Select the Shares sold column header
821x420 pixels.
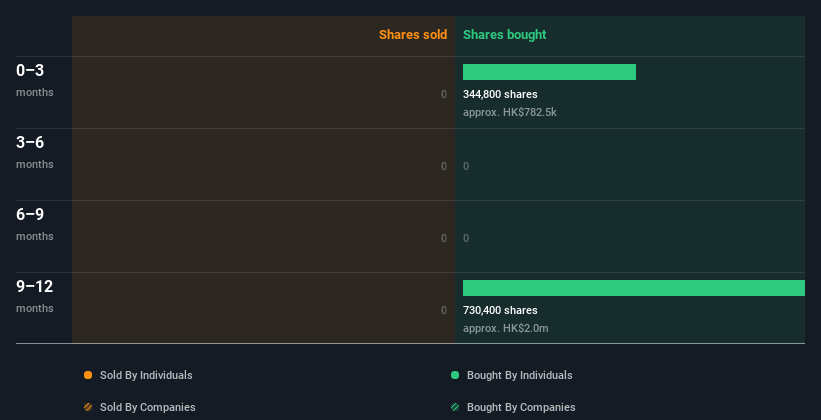pos(412,35)
